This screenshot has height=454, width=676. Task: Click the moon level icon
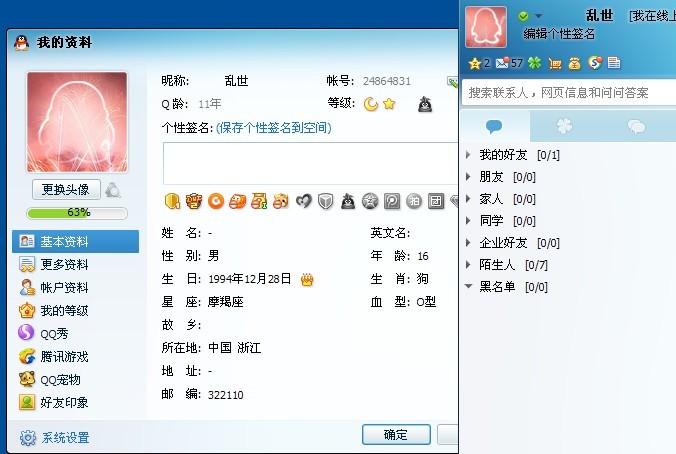coord(371,104)
